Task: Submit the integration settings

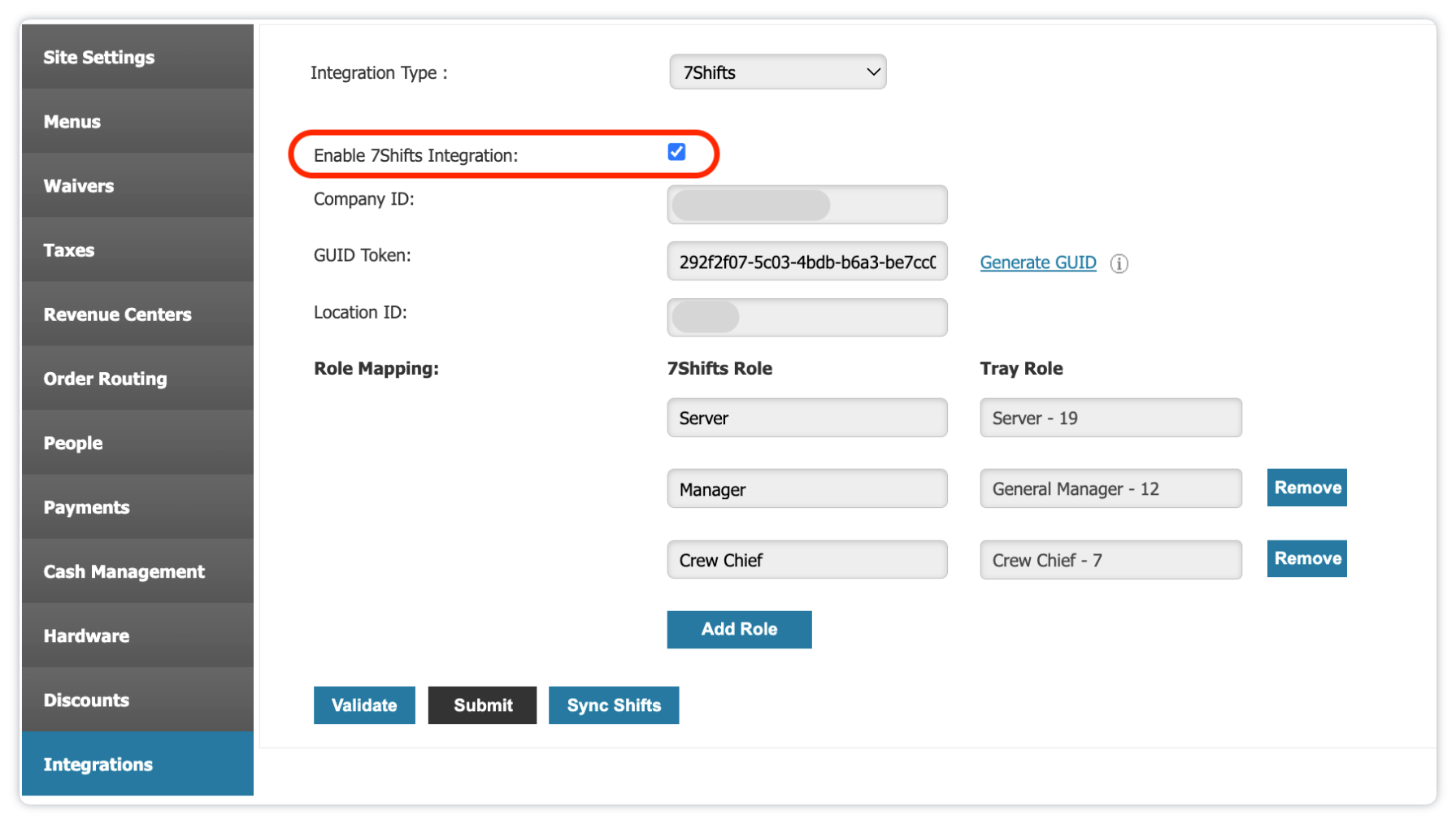Action: click(482, 705)
